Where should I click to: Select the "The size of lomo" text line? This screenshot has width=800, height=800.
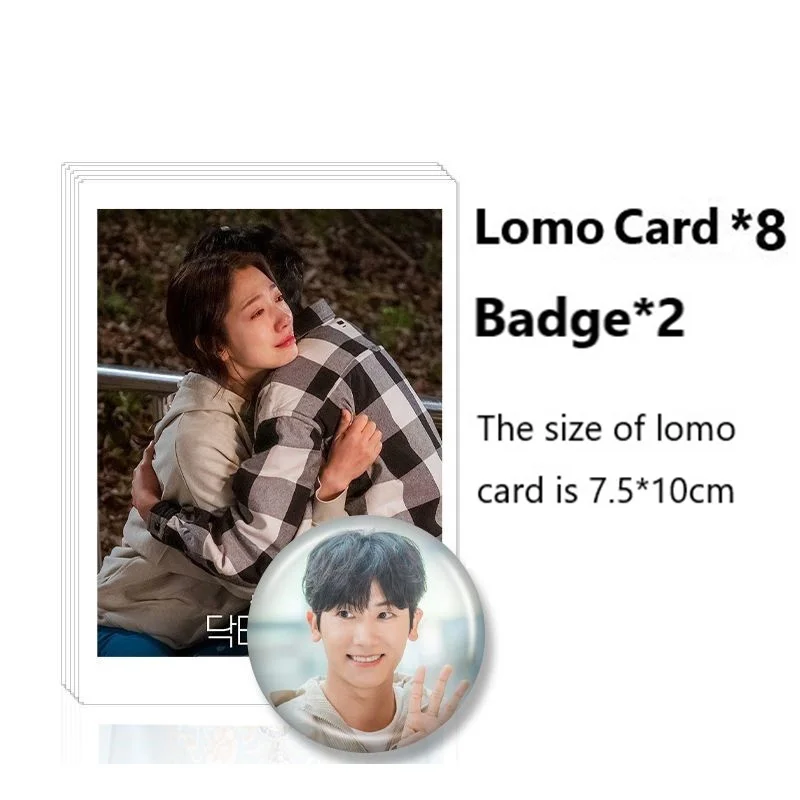(x=606, y=429)
